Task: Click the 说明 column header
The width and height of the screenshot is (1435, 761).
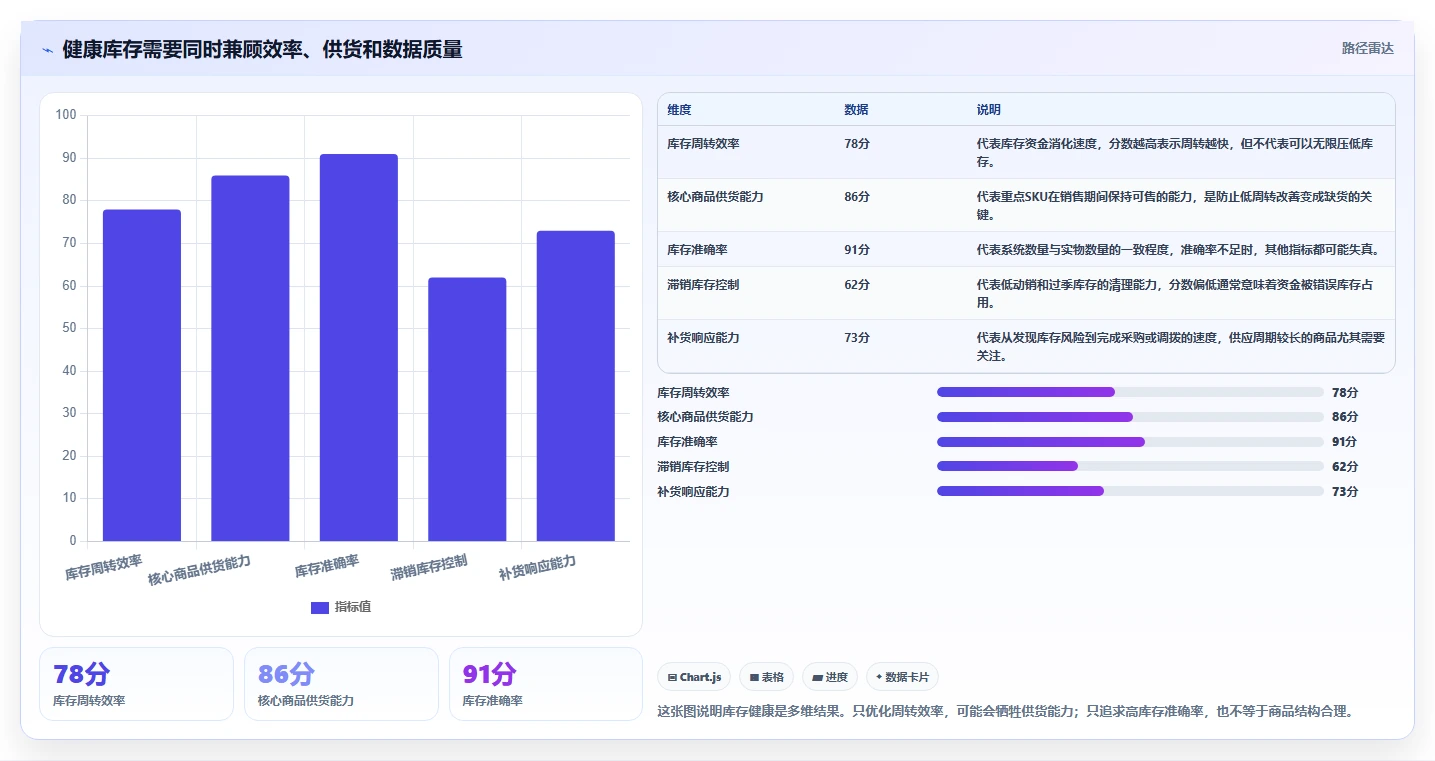Action: pyautogui.click(x=989, y=110)
